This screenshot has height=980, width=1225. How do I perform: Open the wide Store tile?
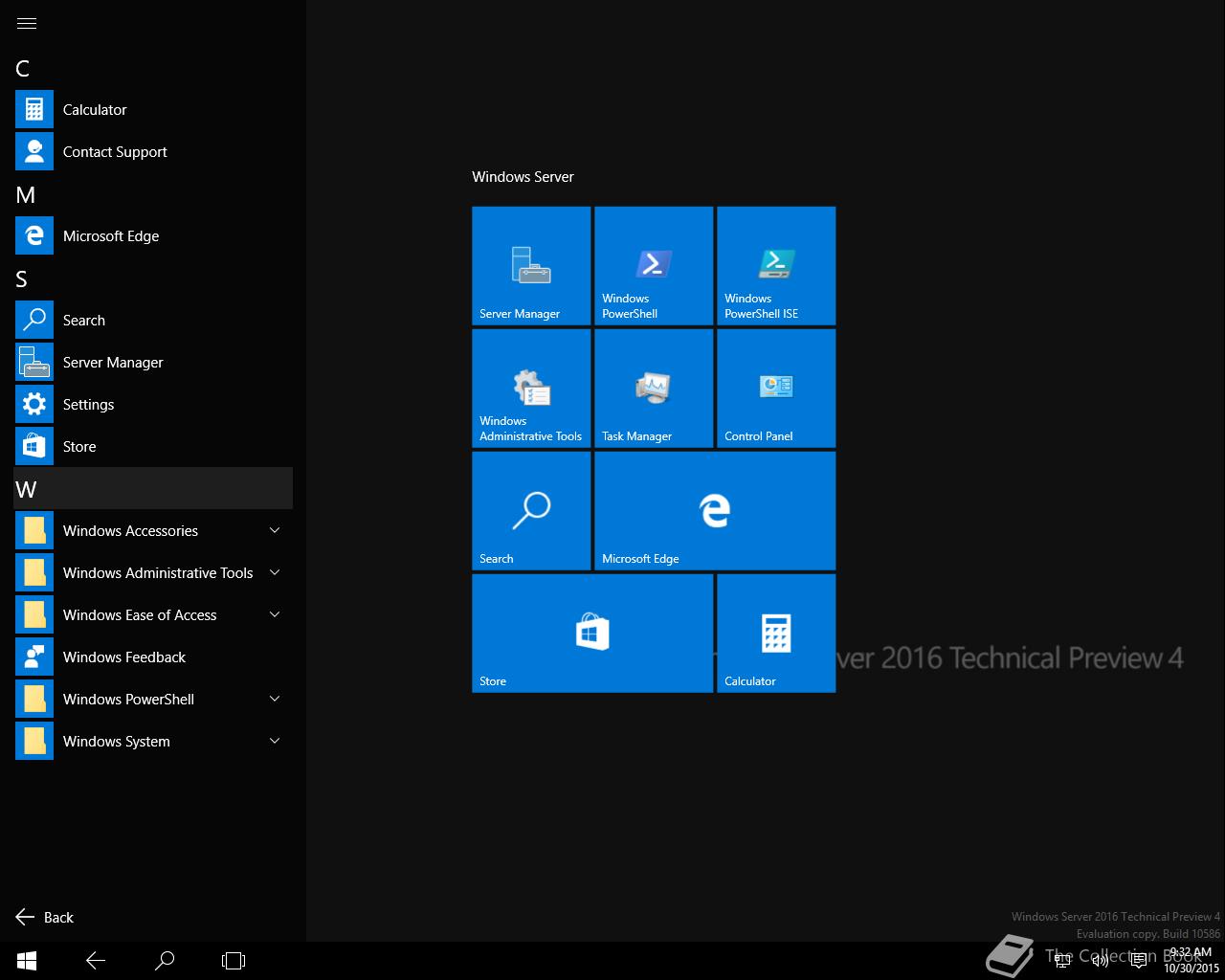592,634
